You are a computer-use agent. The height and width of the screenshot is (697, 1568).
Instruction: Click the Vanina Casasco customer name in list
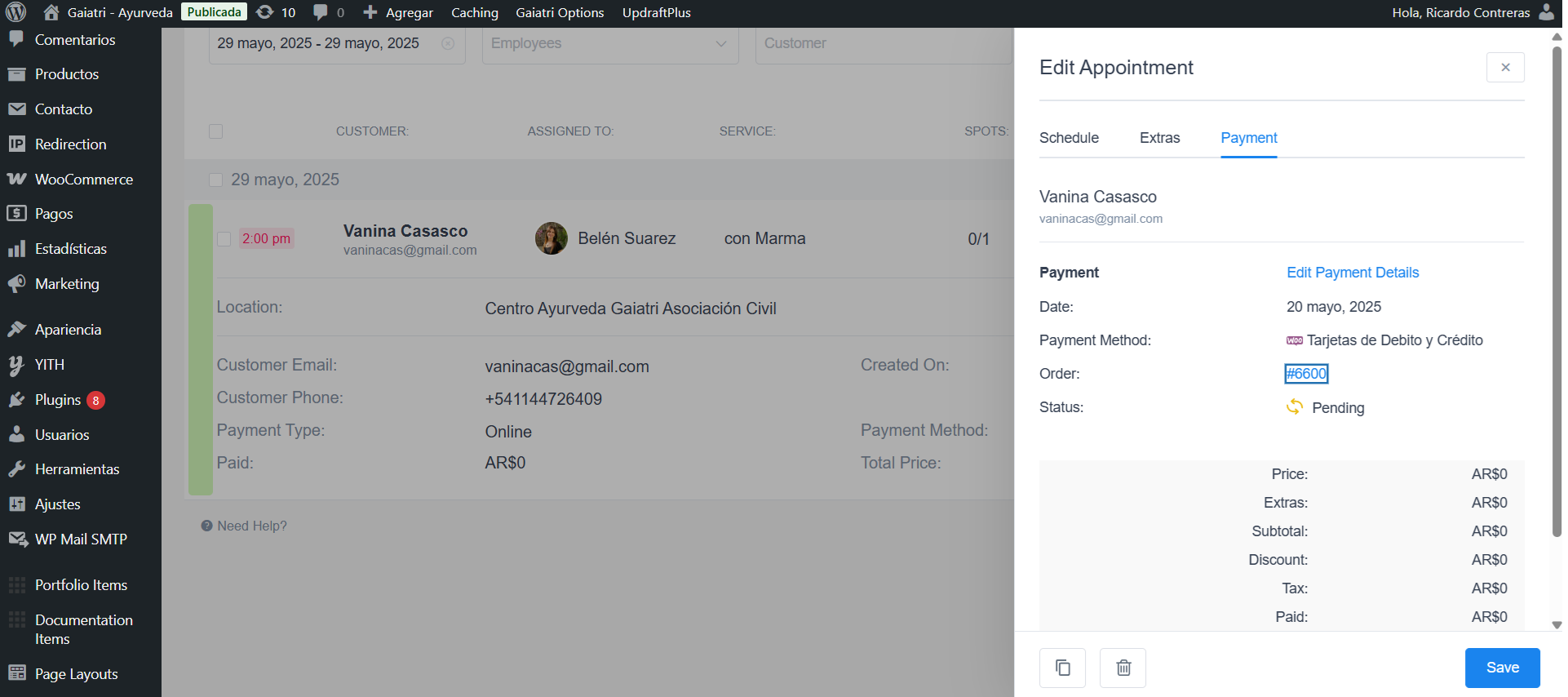coord(405,231)
